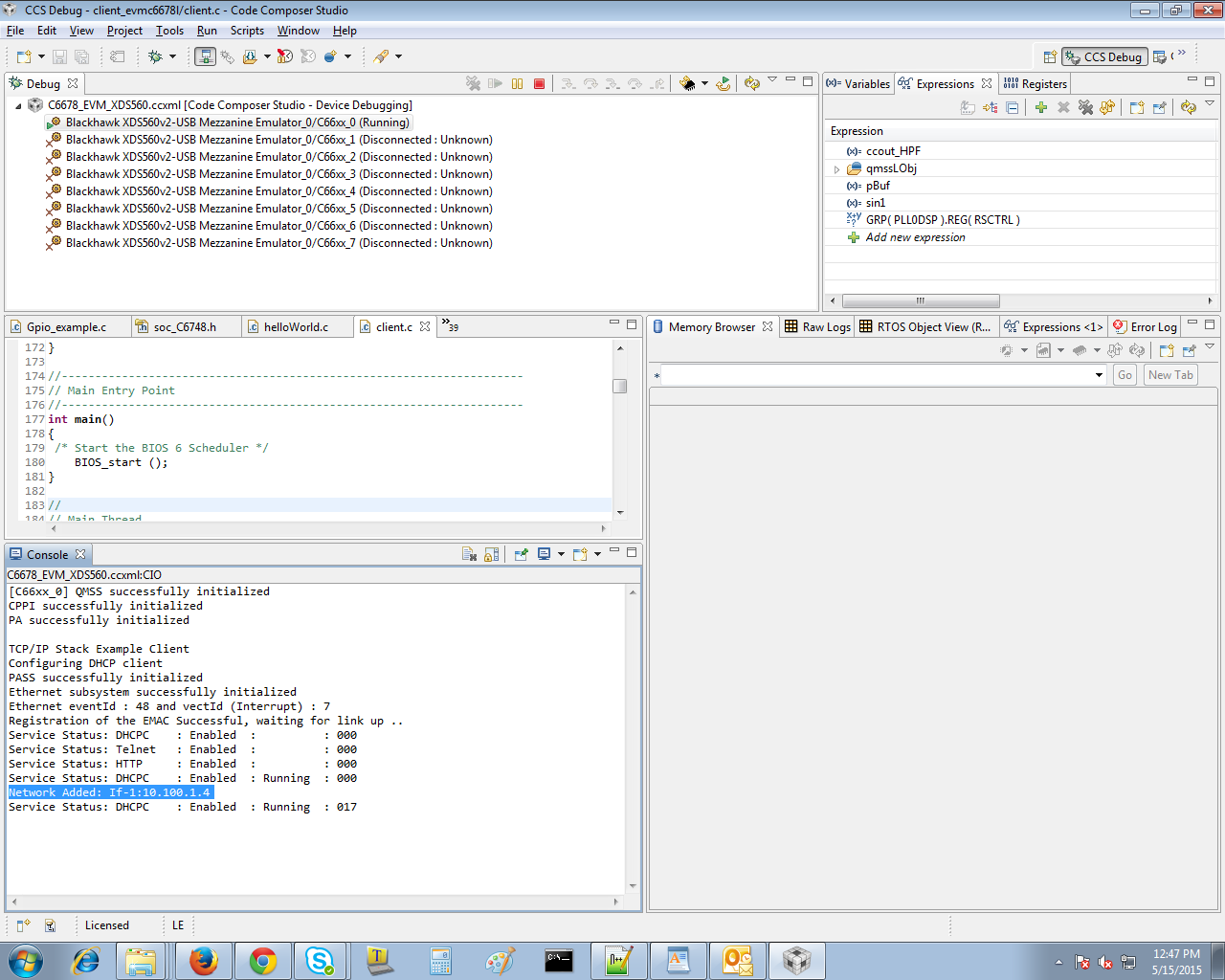
Task: Open Memory Browser address combo dropdown arrow
Action: click(x=1099, y=375)
